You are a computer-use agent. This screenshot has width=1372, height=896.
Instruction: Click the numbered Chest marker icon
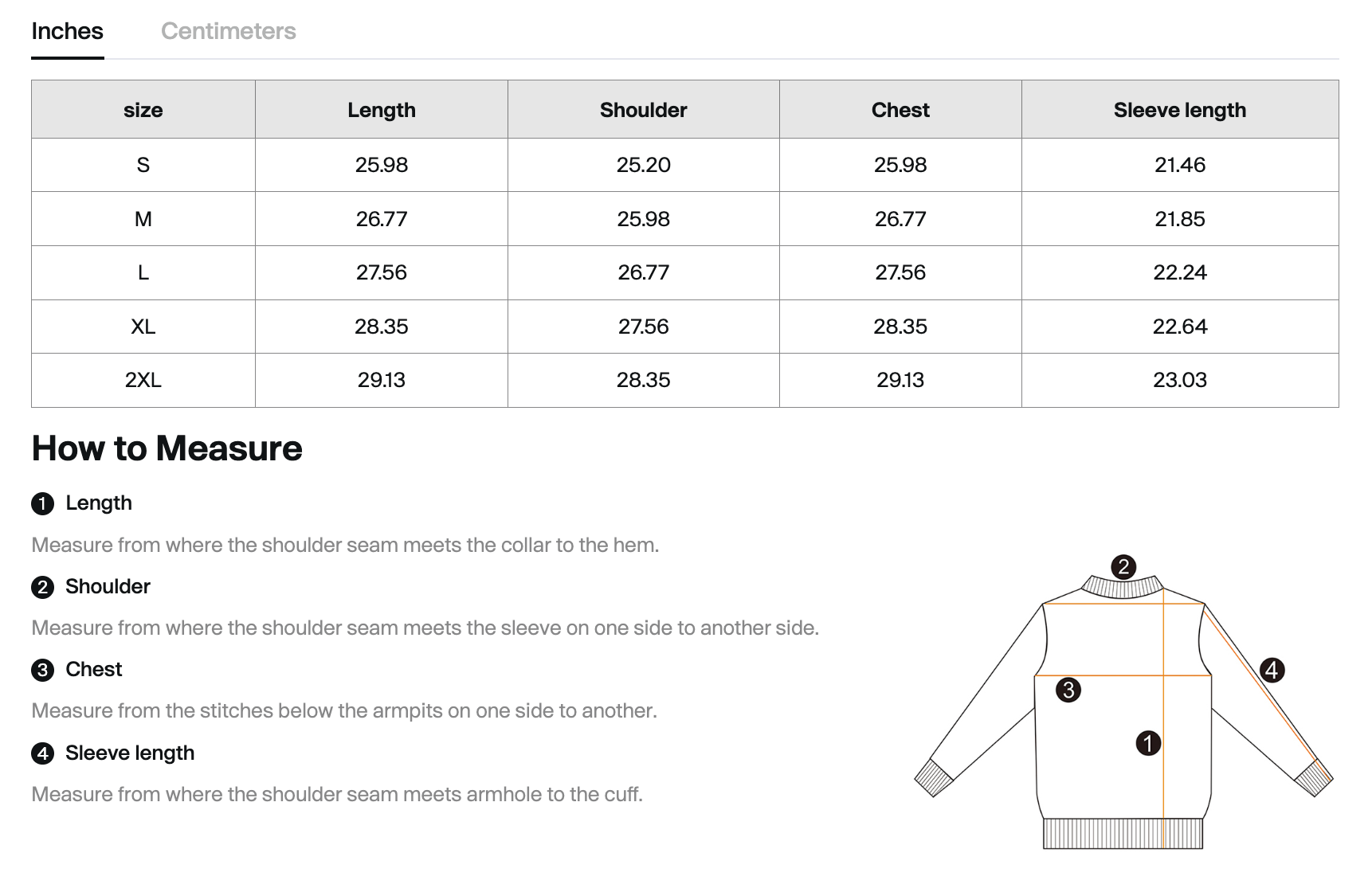tap(41, 669)
